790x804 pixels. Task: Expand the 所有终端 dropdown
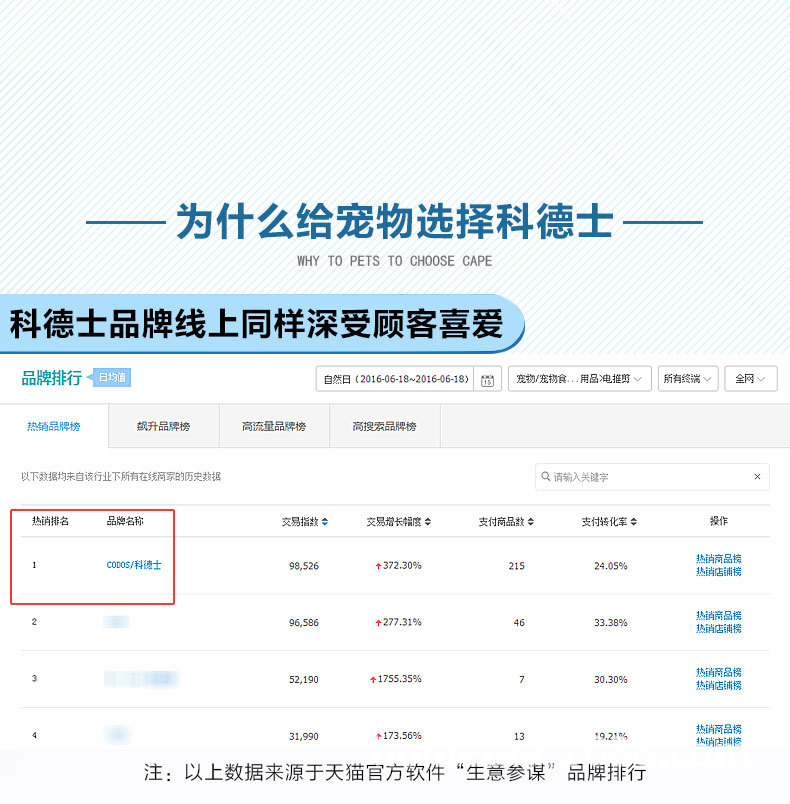click(688, 379)
